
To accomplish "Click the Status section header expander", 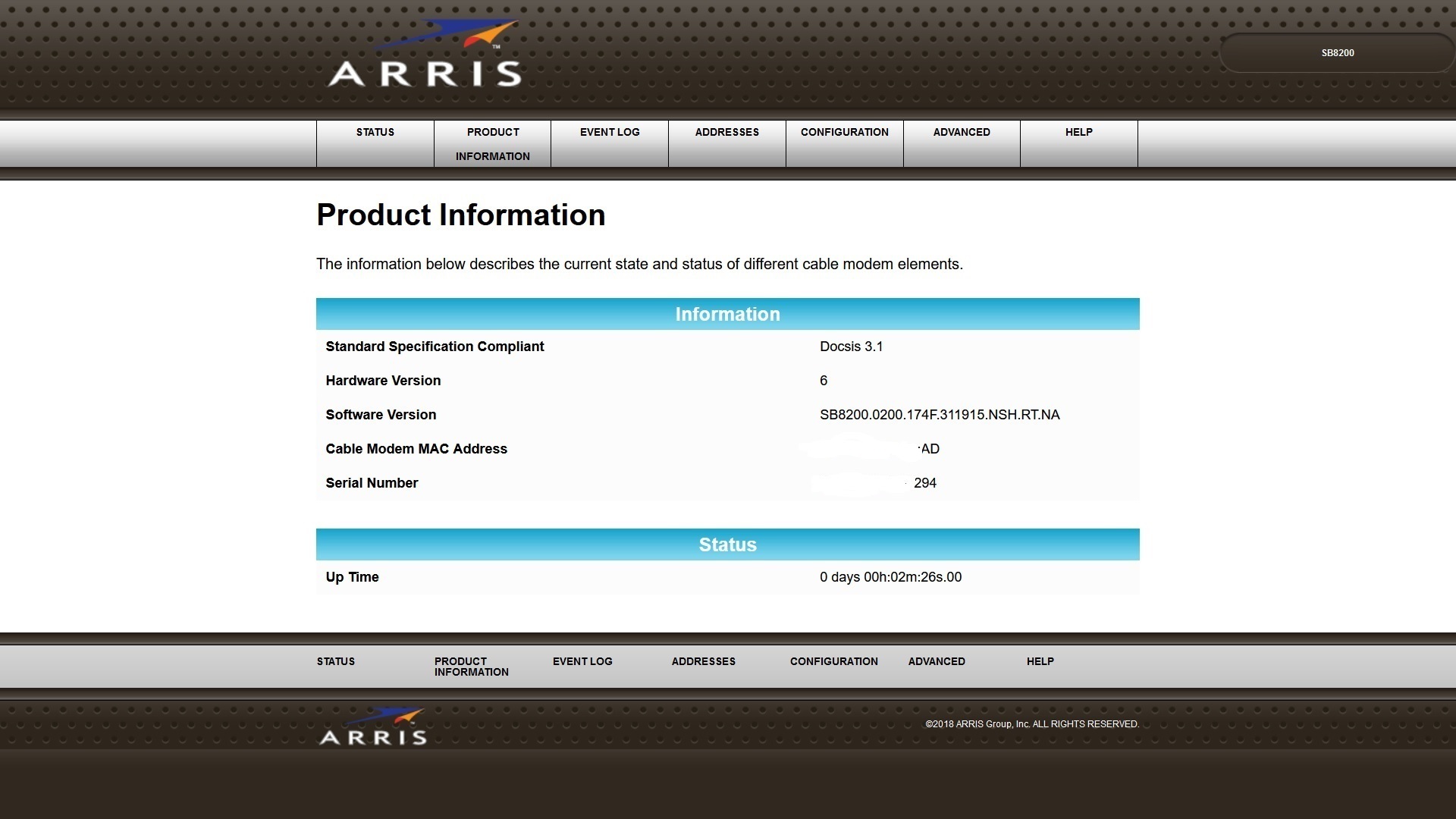I will (727, 545).
